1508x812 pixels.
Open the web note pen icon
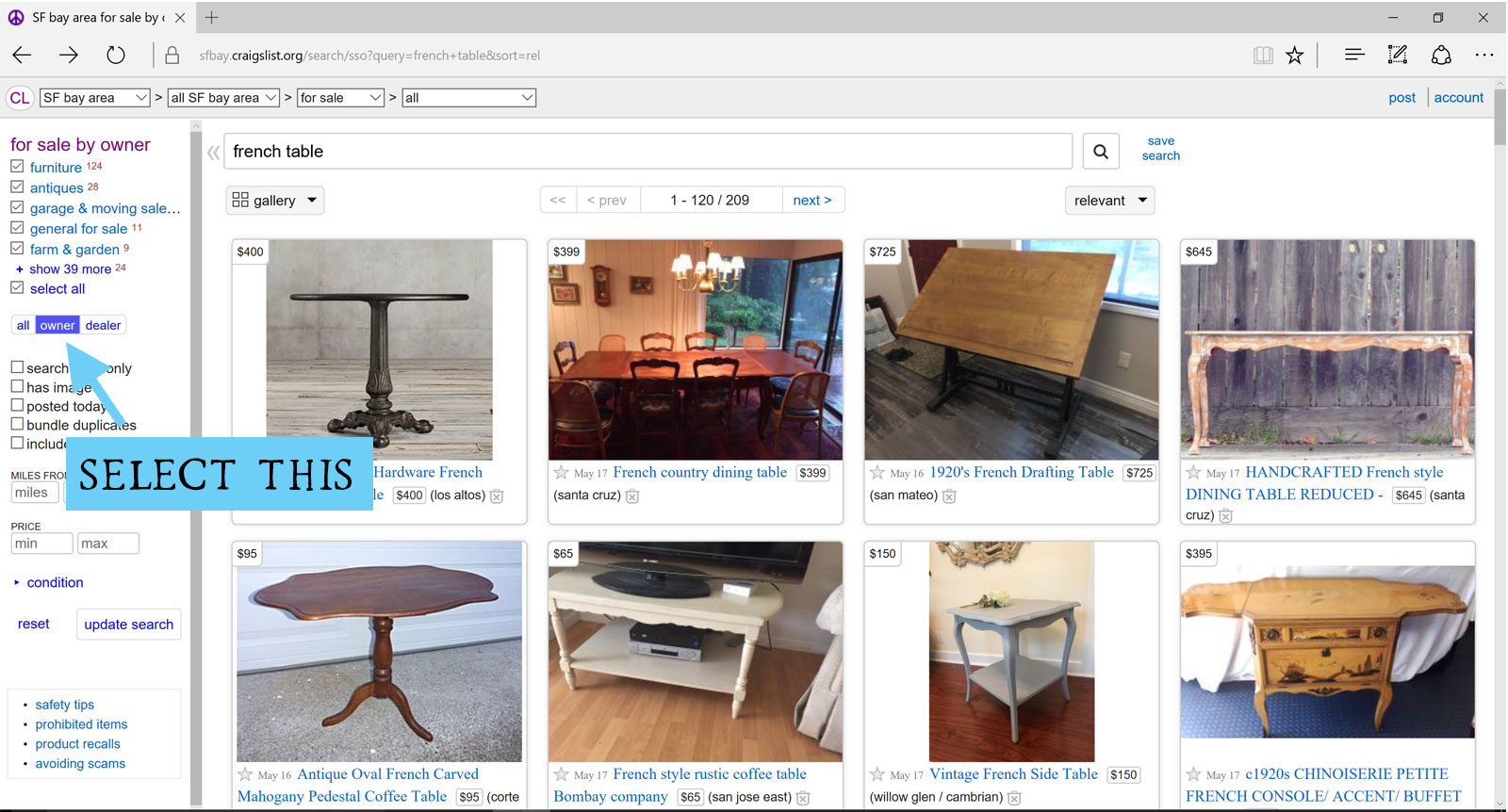pos(1398,56)
